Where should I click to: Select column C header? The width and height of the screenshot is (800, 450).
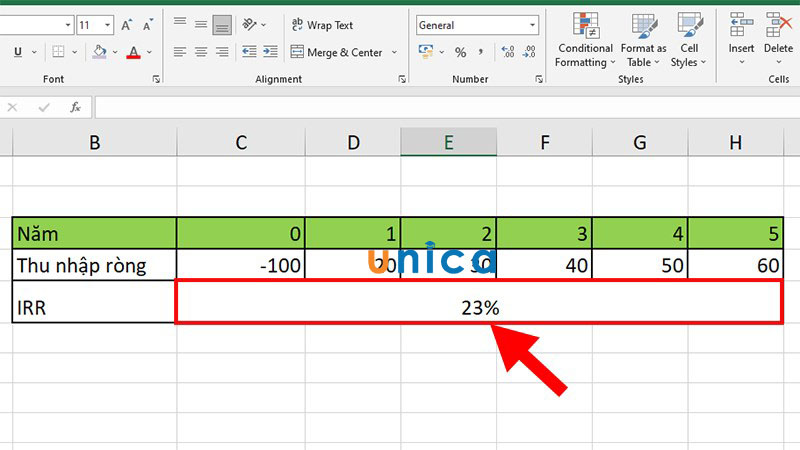(x=241, y=142)
